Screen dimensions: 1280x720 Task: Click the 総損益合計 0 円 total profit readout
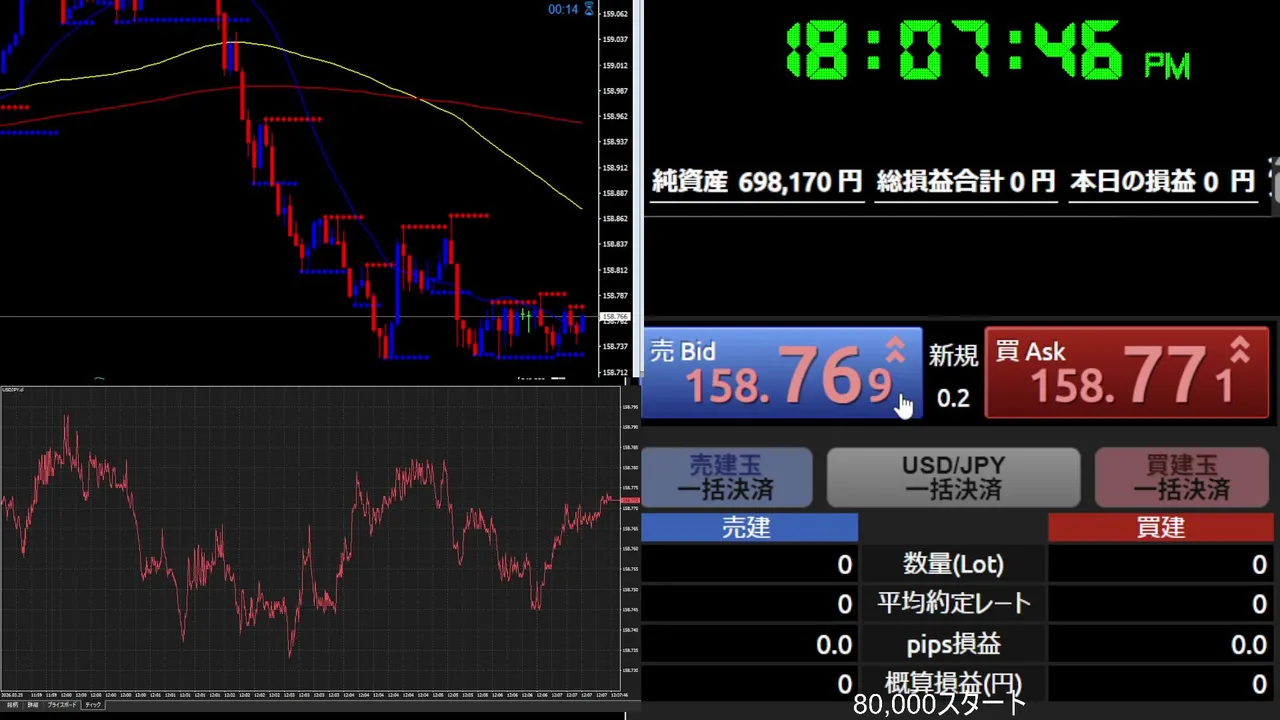[x=966, y=182]
